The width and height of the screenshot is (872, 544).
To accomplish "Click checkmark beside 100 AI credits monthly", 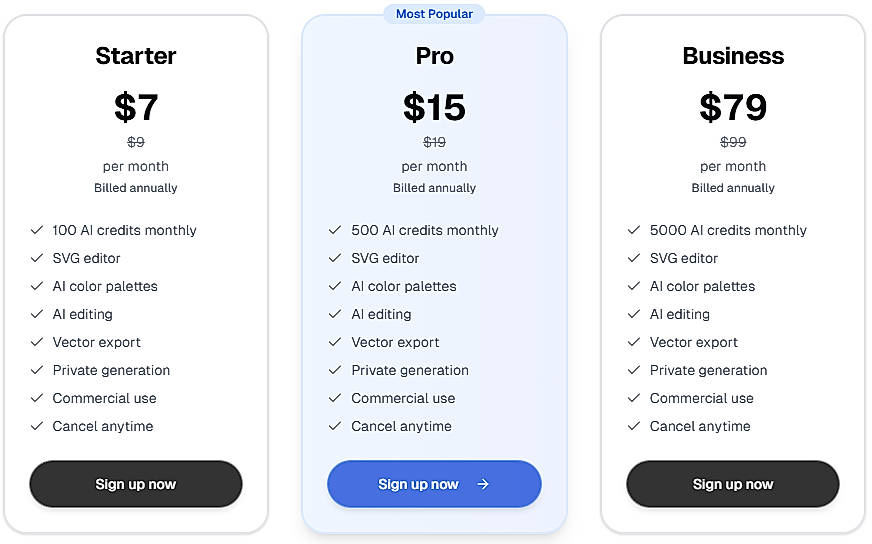I will 37,230.
